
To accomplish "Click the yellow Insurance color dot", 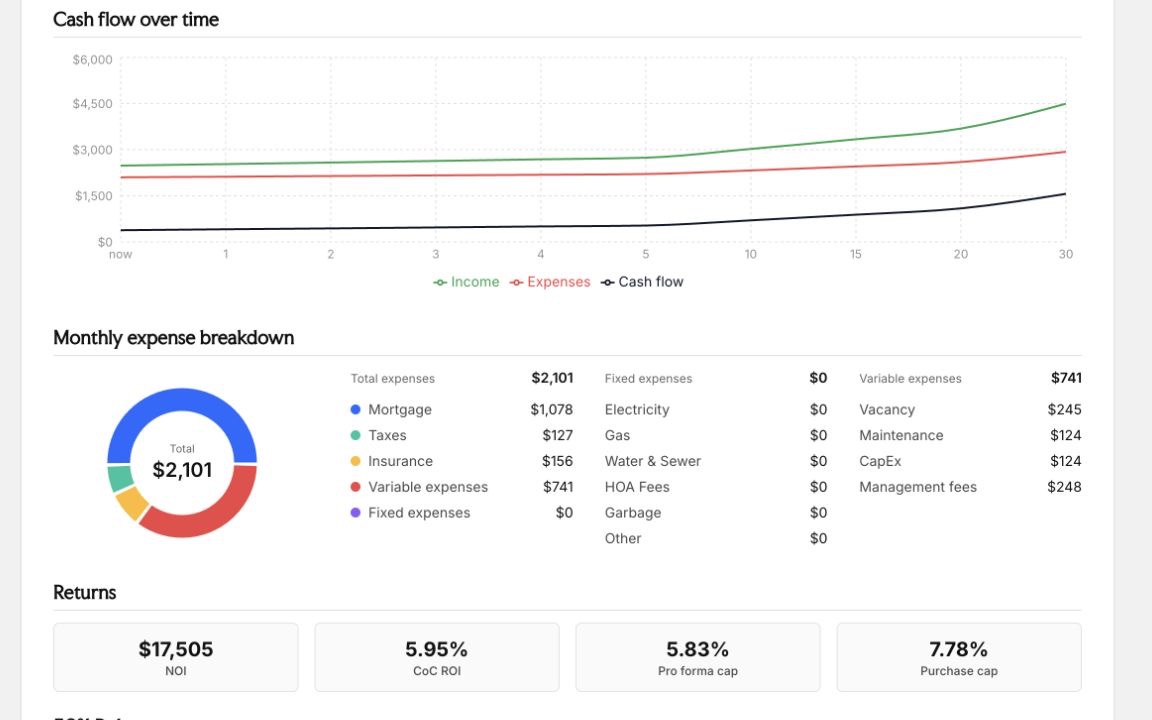I will coord(356,461).
